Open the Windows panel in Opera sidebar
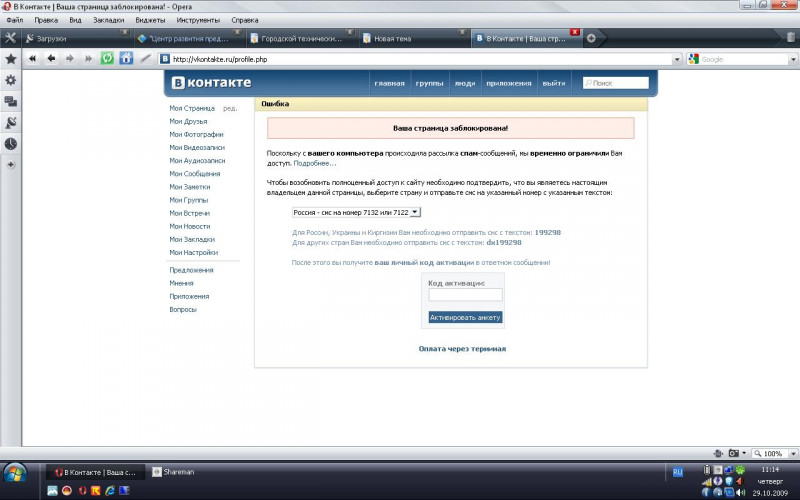This screenshot has height=500, width=800. (x=11, y=101)
